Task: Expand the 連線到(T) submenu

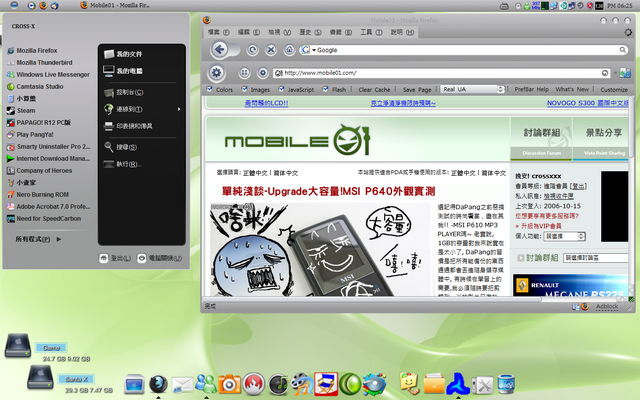Action: tap(141, 109)
